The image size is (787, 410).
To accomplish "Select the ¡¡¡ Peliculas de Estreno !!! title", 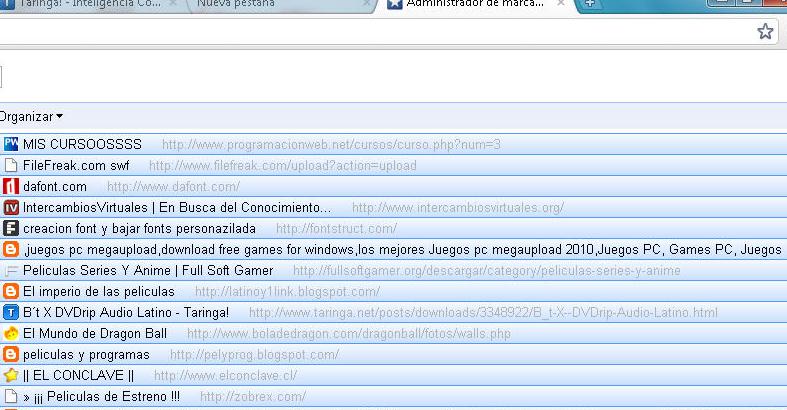I will tap(101, 397).
